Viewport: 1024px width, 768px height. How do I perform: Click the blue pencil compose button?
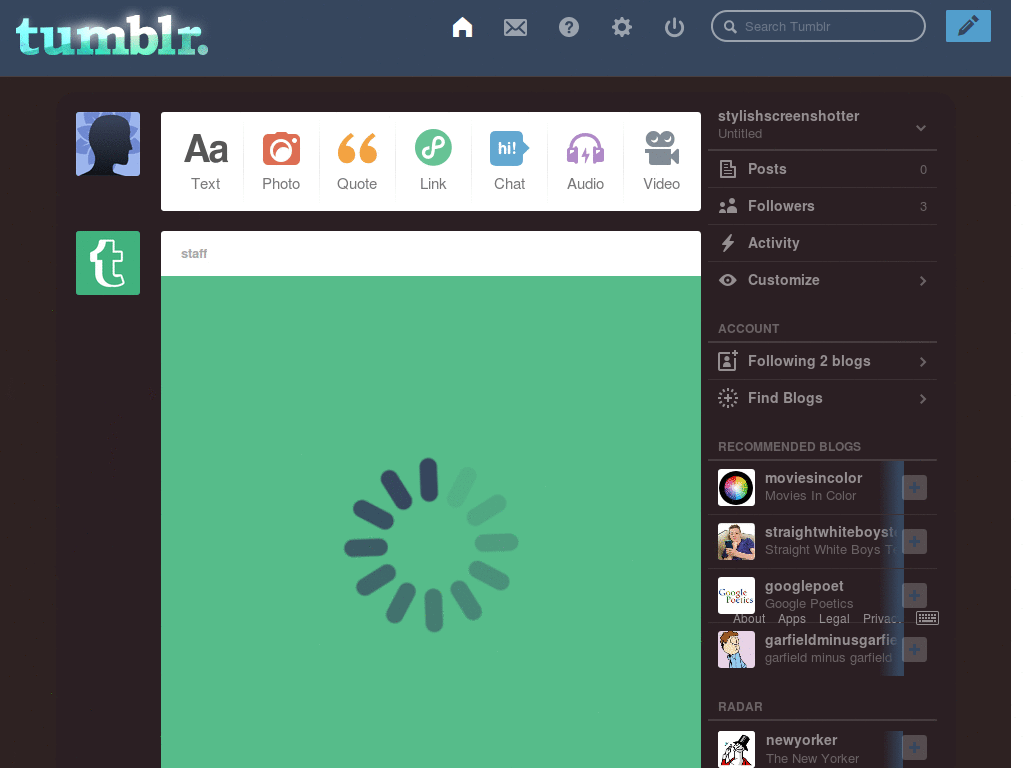pos(968,26)
